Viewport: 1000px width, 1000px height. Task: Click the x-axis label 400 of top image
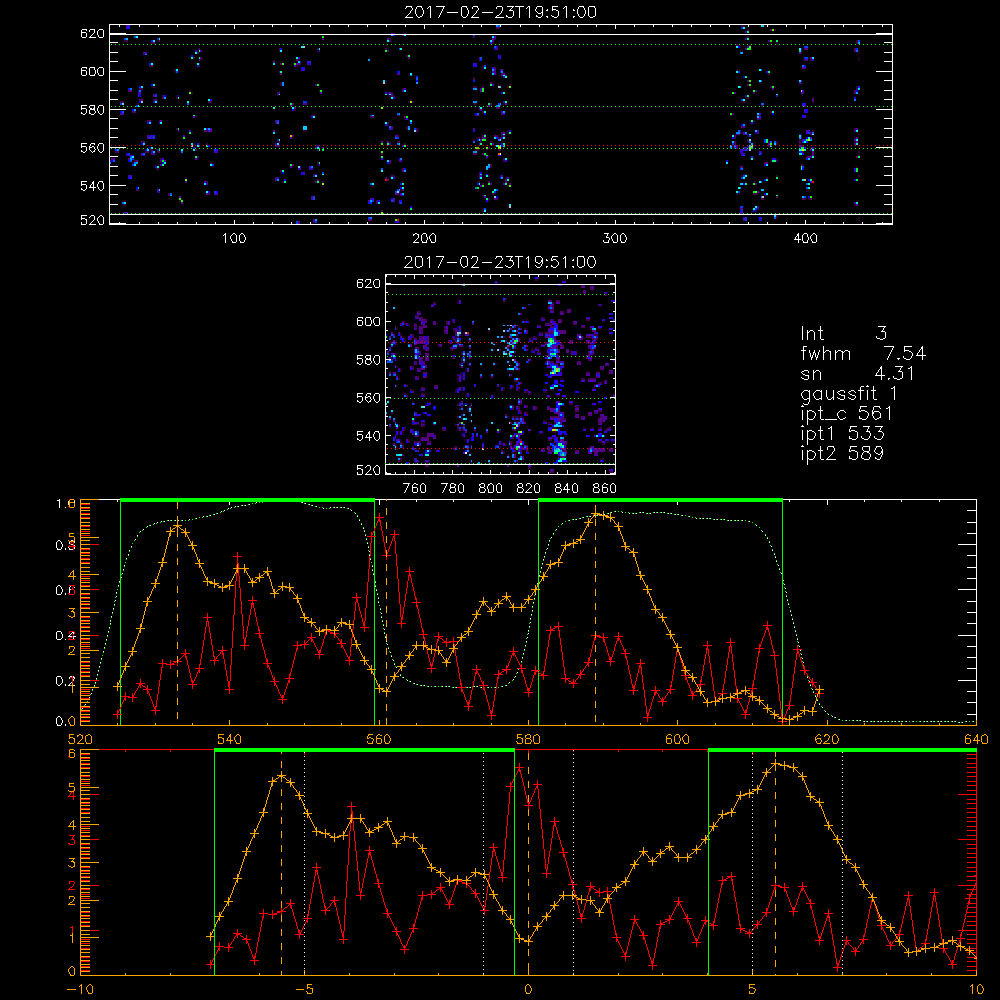pos(805,239)
